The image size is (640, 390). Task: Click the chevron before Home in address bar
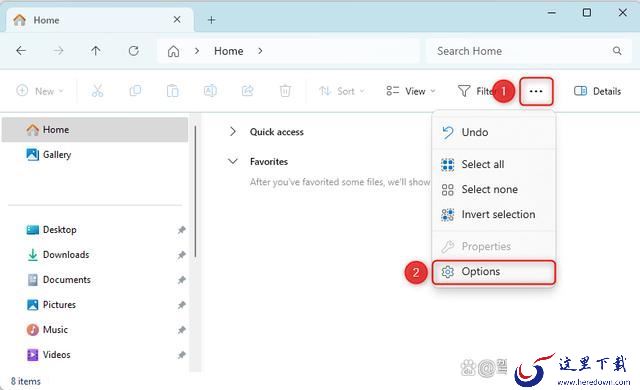click(197, 51)
